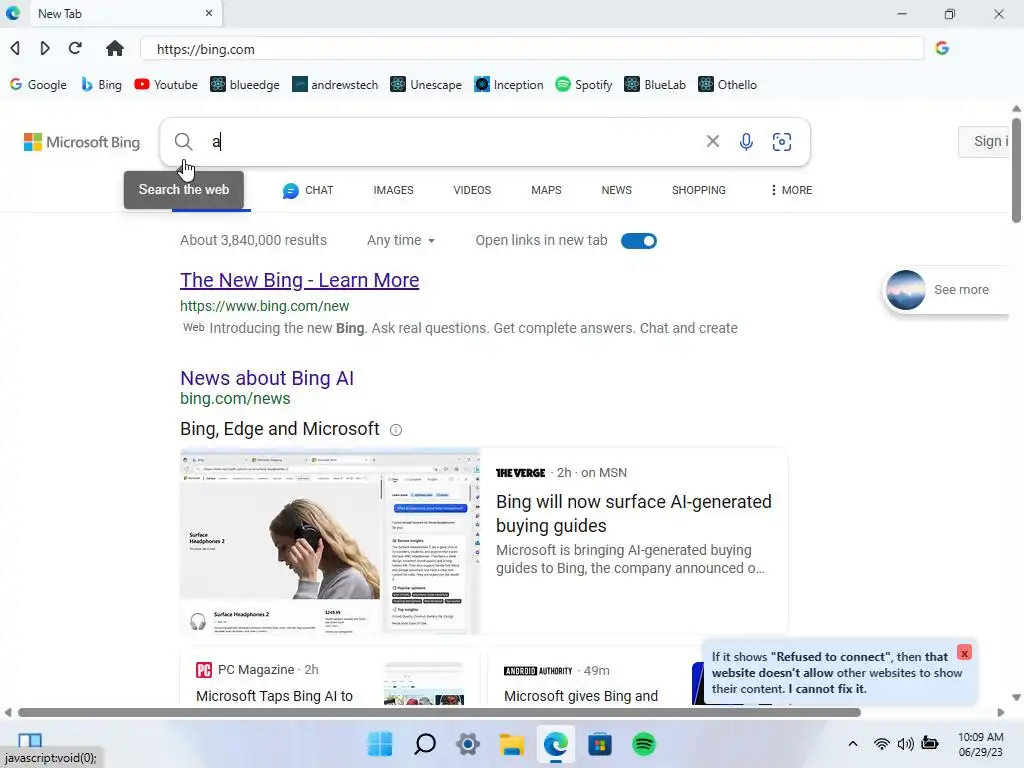1024x768 pixels.
Task: Switch to the NEWS tab
Action: tap(616, 190)
